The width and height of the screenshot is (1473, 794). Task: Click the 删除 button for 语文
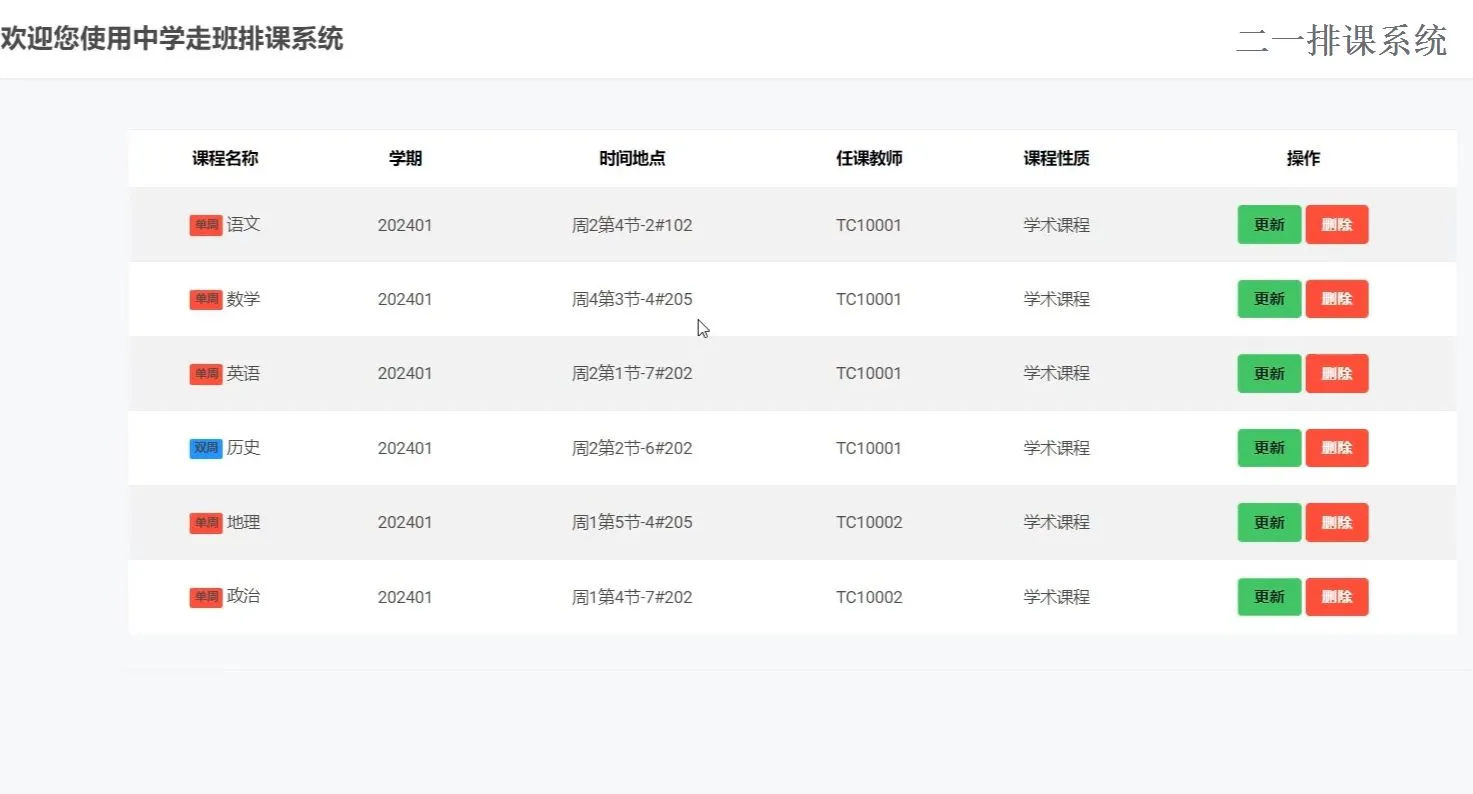pyautogui.click(x=1337, y=225)
